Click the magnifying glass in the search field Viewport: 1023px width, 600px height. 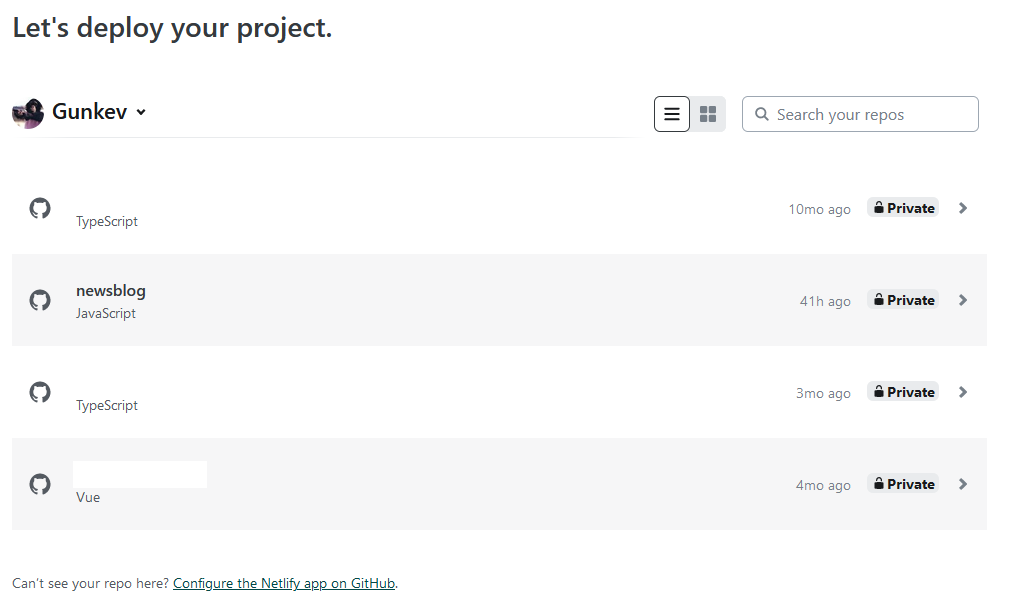[x=762, y=113]
